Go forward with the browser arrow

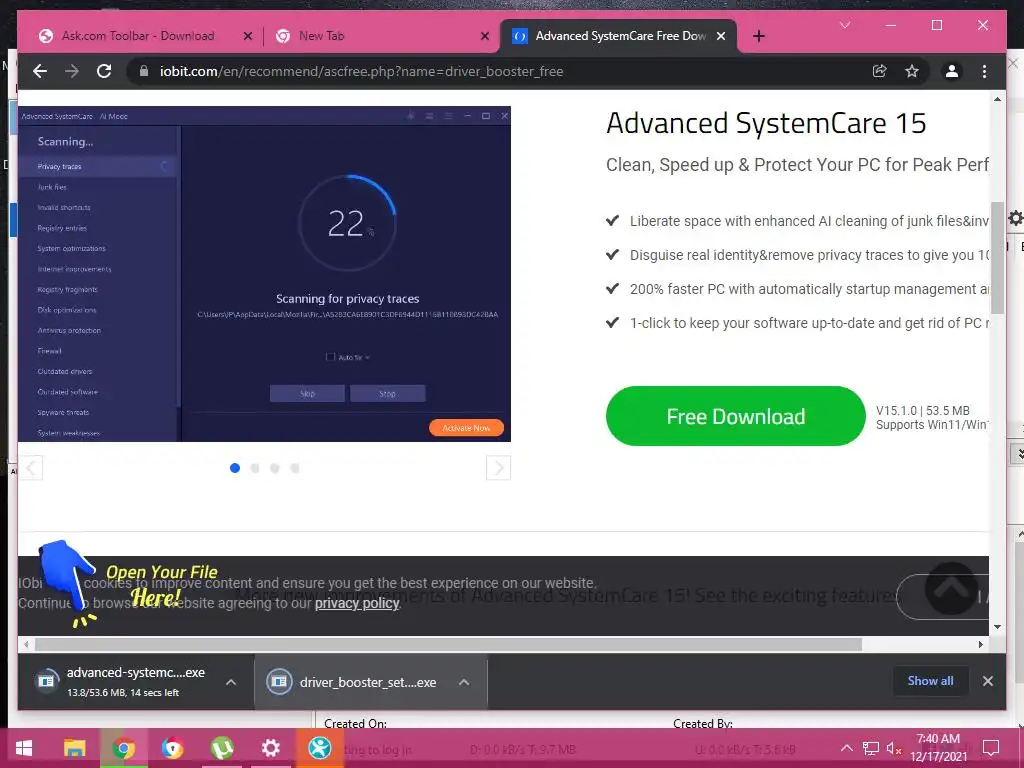click(72, 71)
